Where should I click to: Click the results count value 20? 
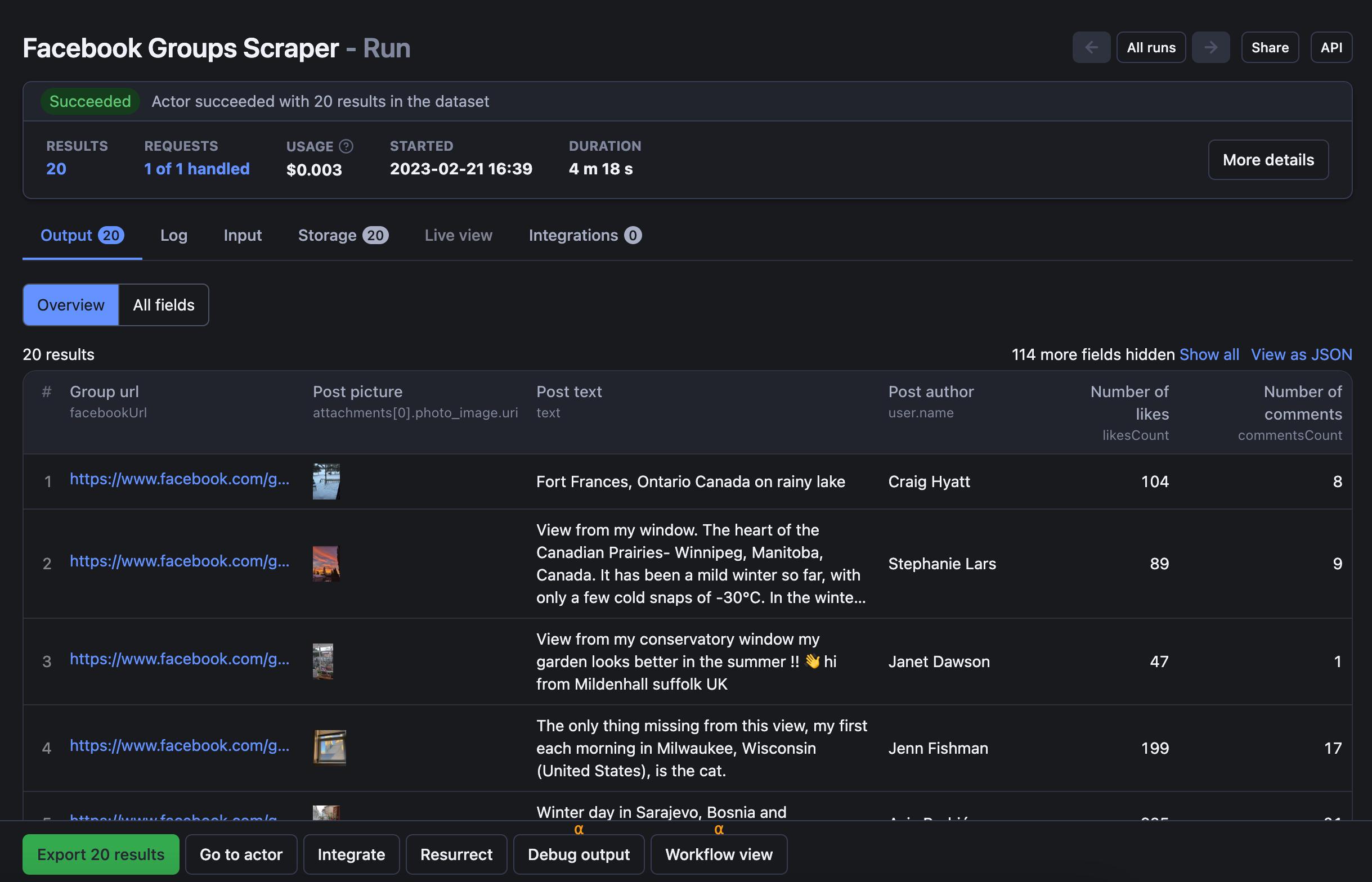(56, 169)
